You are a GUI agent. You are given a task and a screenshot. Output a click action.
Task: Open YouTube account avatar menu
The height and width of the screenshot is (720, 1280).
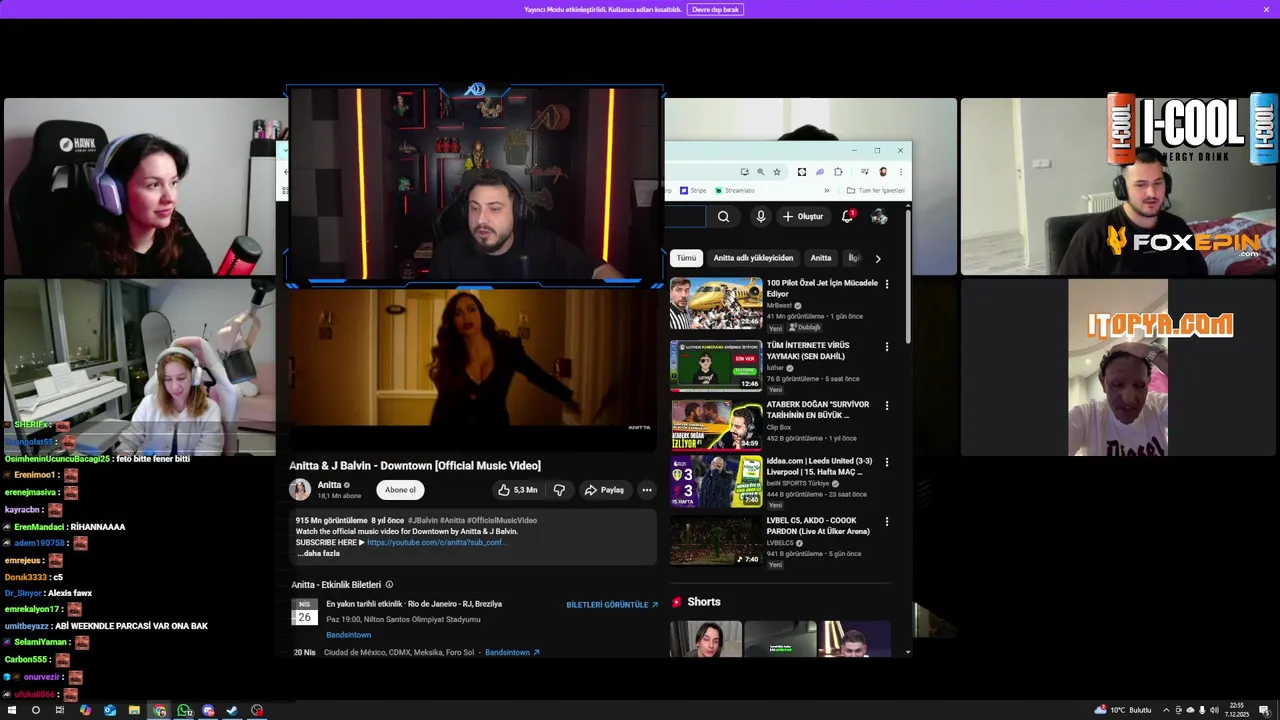tap(879, 216)
